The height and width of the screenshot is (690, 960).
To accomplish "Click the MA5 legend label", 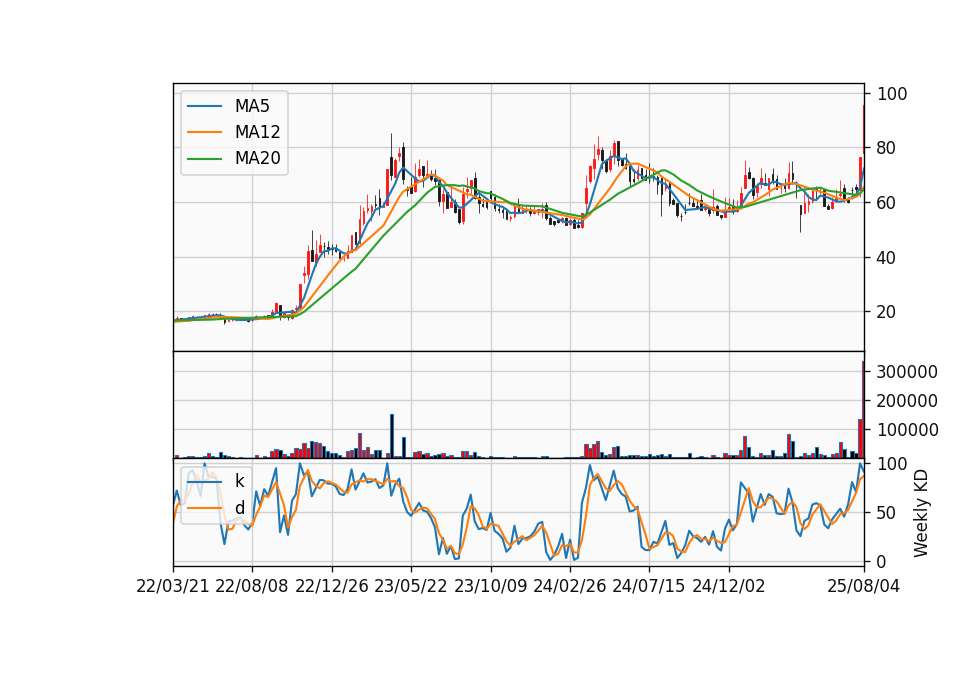I will (x=252, y=106).
